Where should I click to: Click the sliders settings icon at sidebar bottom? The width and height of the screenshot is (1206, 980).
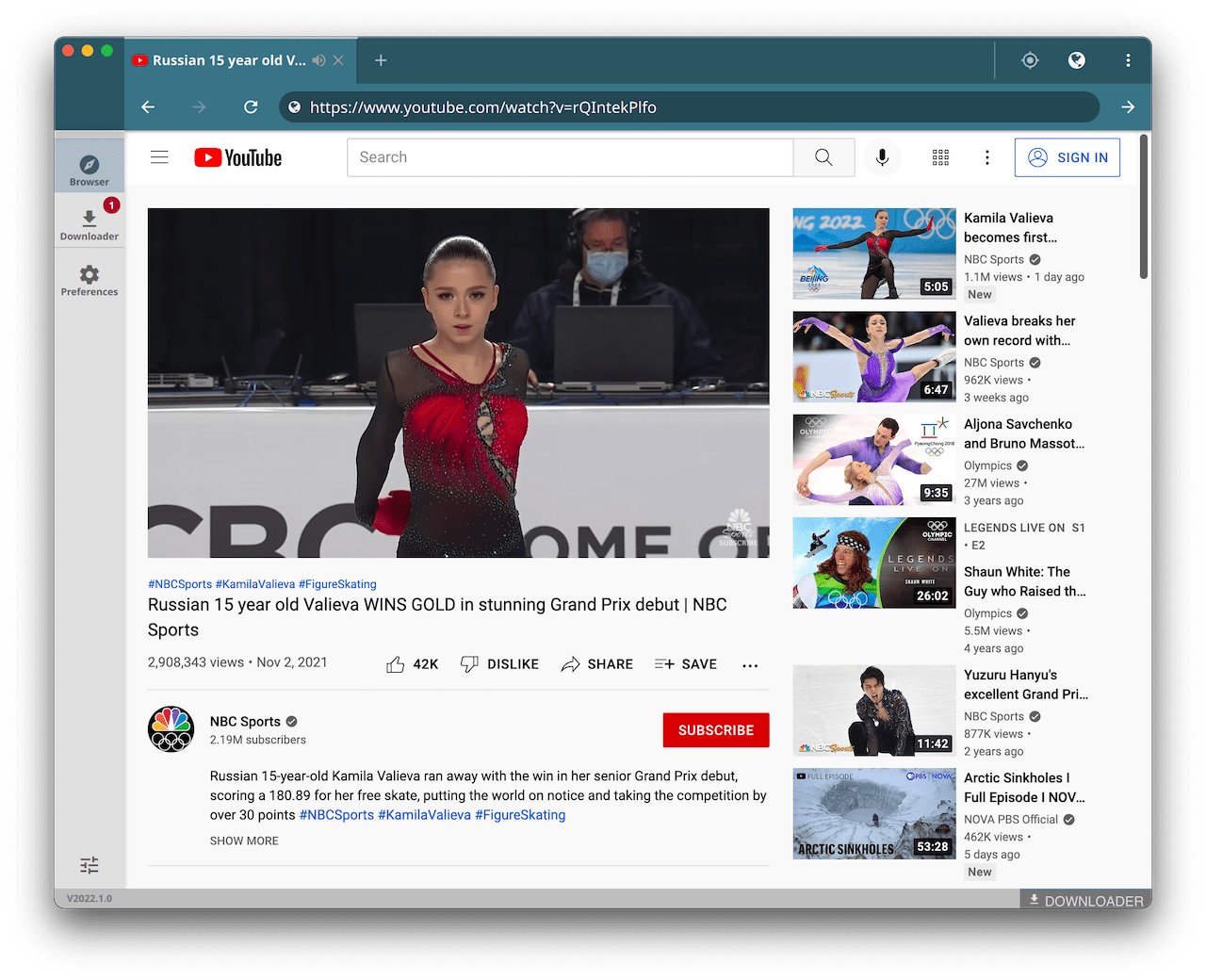(90, 865)
